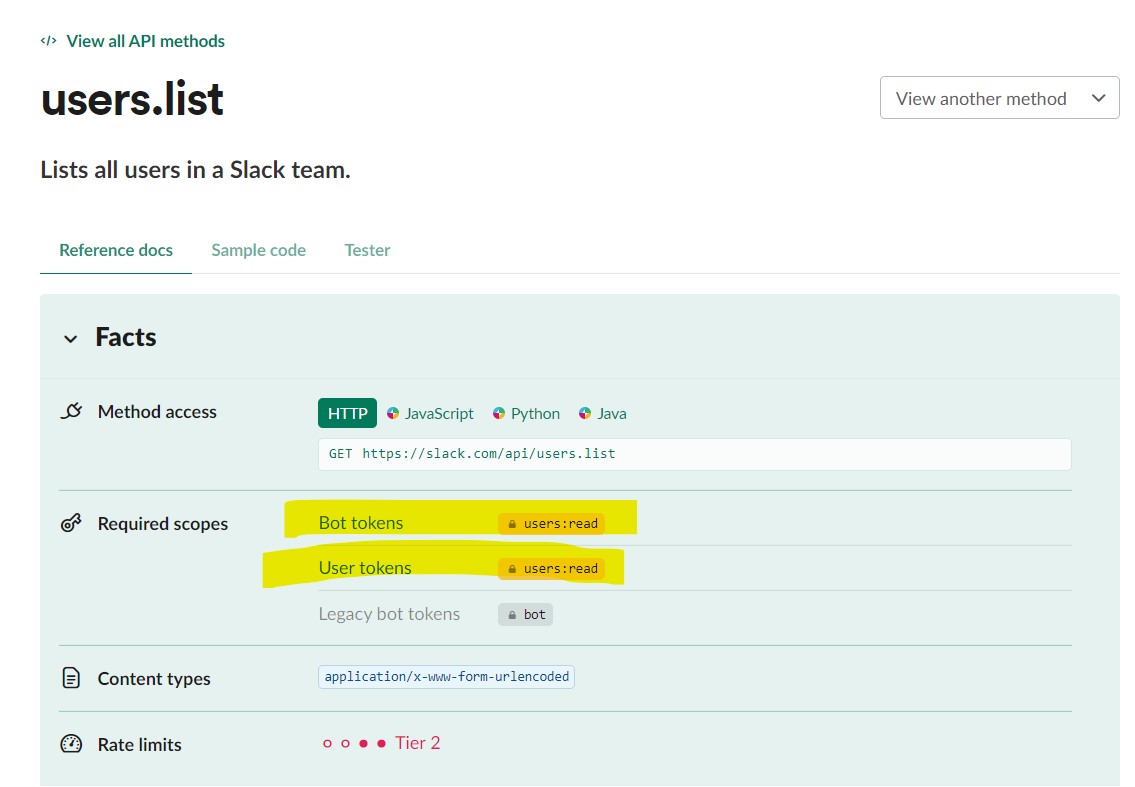1135x787 pixels.
Task: Click the Bot tokens label
Action: tap(360, 523)
